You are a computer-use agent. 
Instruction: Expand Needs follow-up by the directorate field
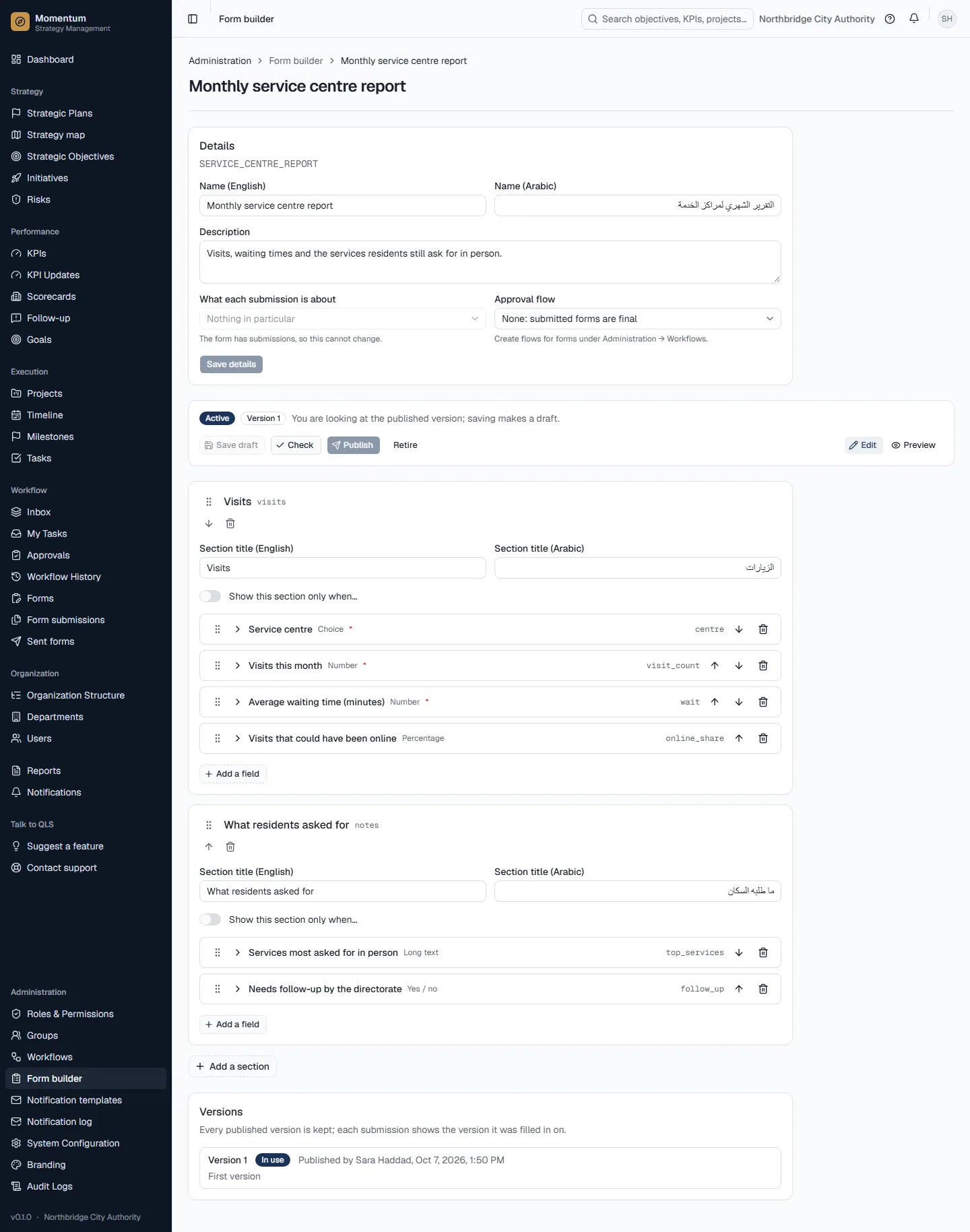[238, 989]
